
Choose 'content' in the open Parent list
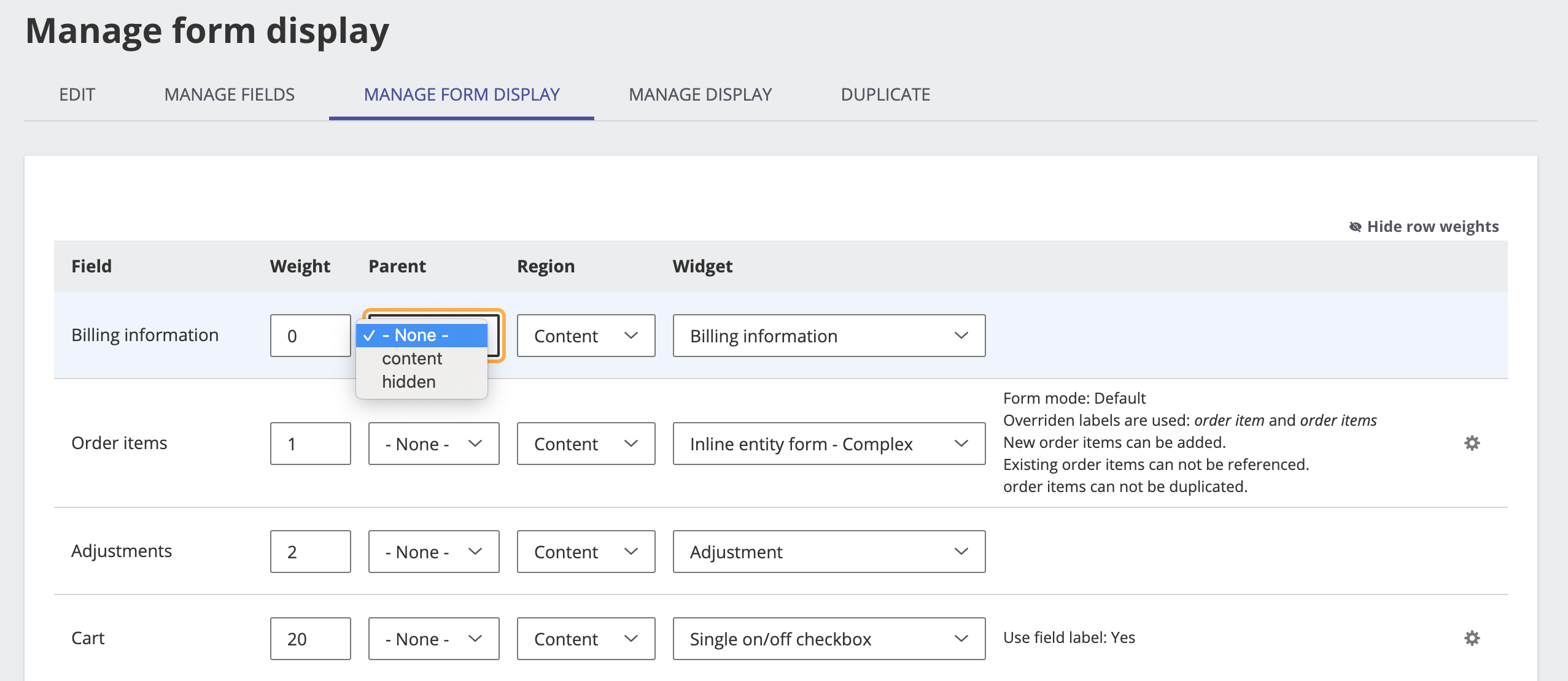coord(422,358)
